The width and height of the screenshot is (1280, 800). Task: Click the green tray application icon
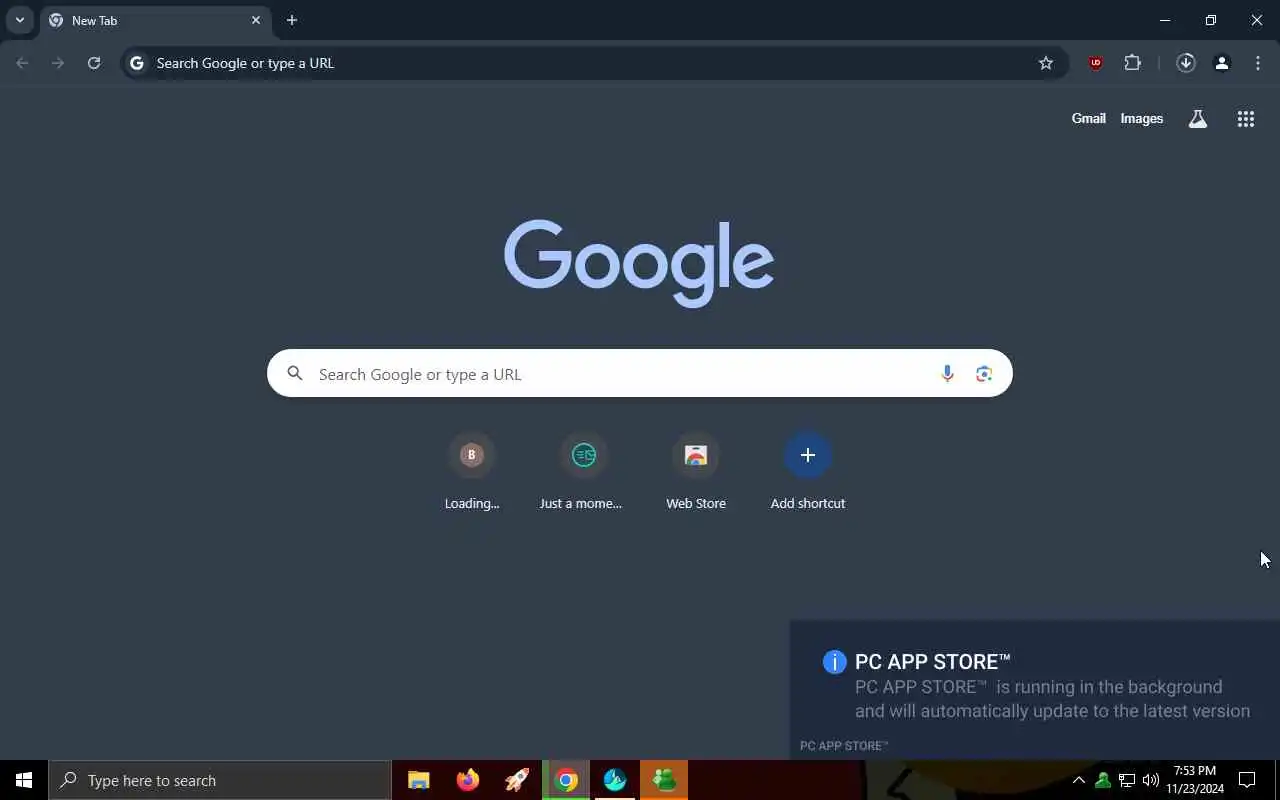[1103, 780]
